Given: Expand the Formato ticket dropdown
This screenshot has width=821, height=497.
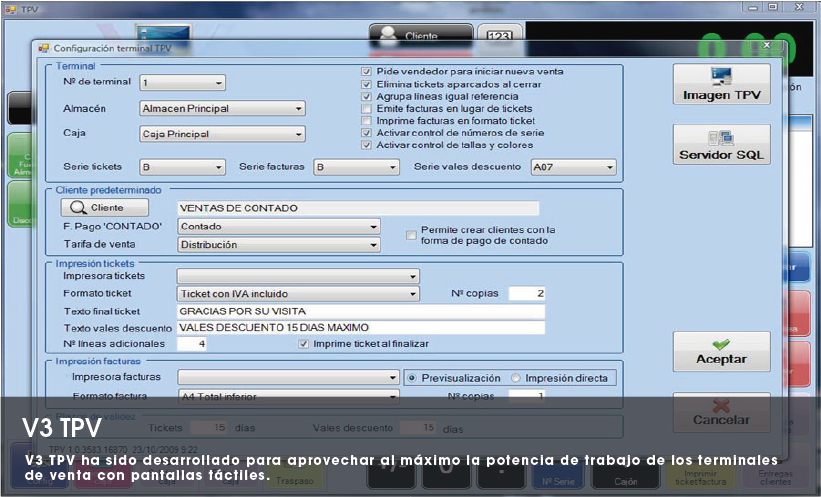Looking at the screenshot, I should pos(297,294).
